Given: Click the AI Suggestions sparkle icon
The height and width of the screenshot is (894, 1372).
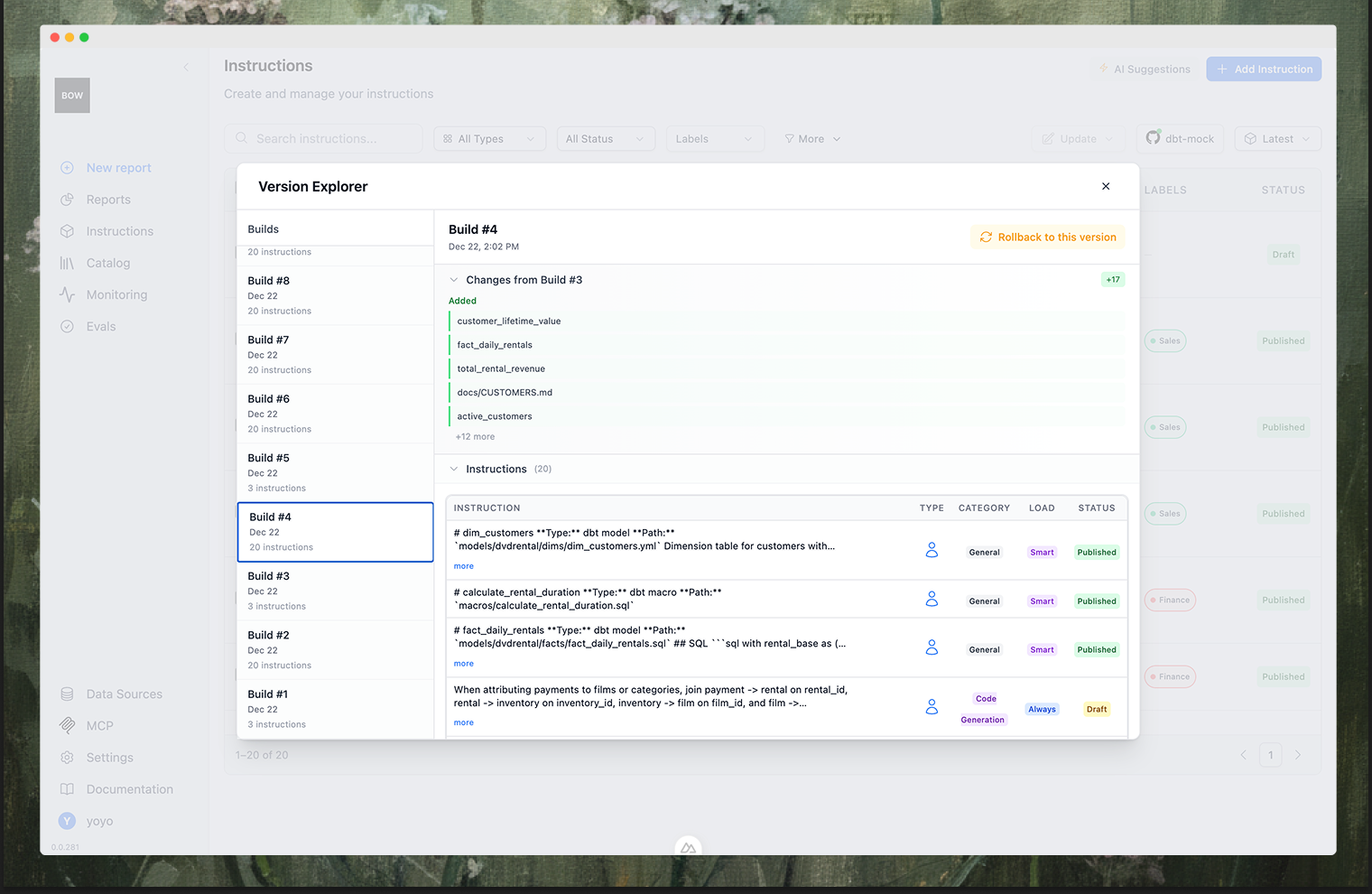Looking at the screenshot, I should click(x=1102, y=68).
